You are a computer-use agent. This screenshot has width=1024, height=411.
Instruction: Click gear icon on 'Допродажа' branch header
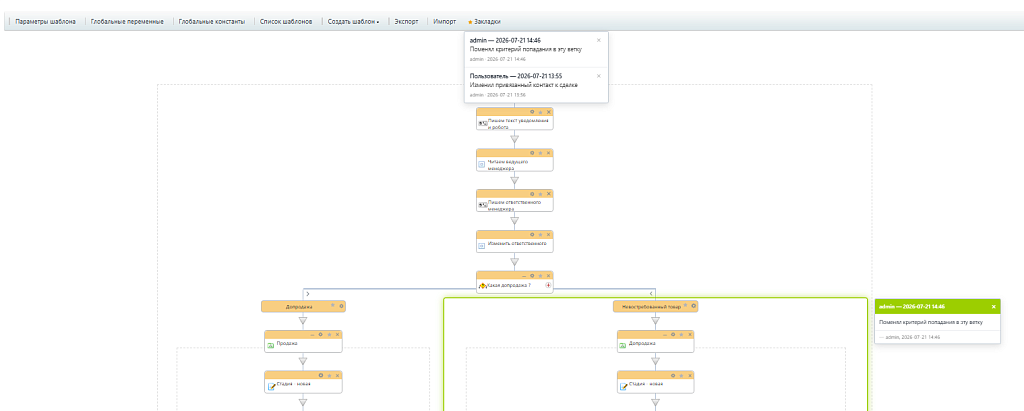(341, 305)
